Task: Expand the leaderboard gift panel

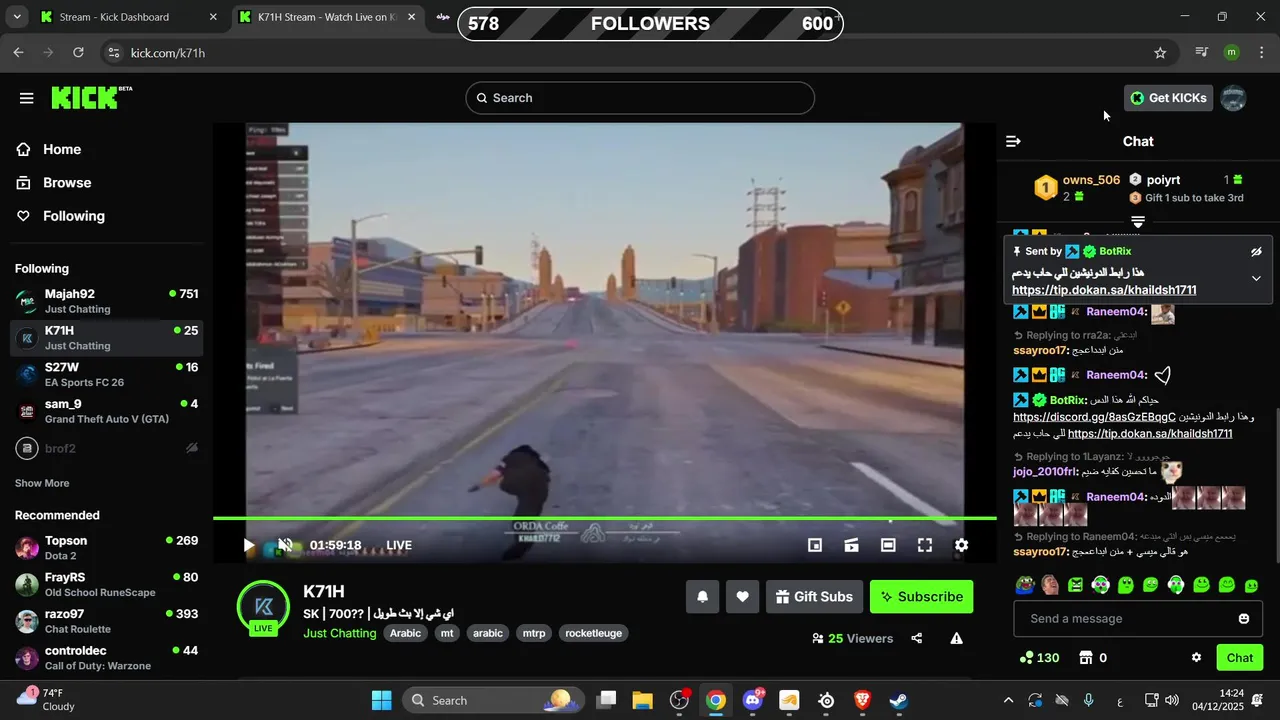Action: click(1138, 222)
